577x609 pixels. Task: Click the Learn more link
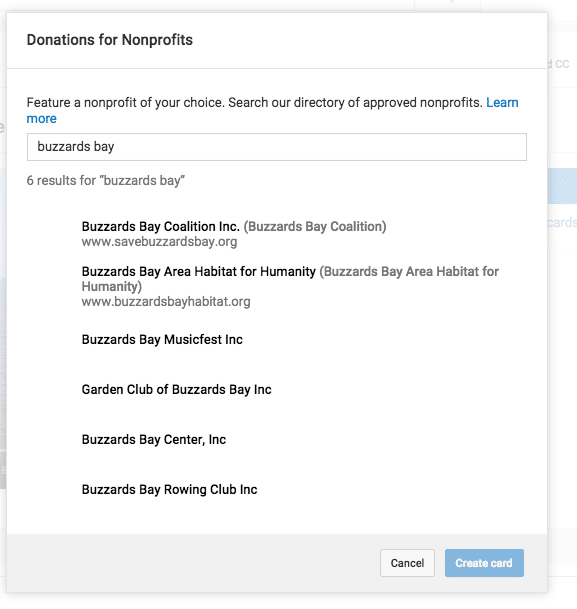pyautogui.click(x=502, y=103)
